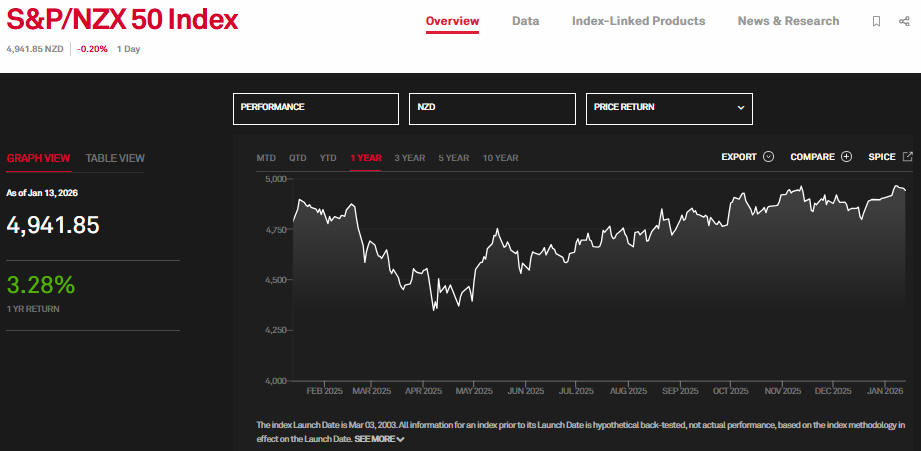The image size is (921, 451).
Task: Click the JAN 2026 axis label
Action: [x=885, y=391]
